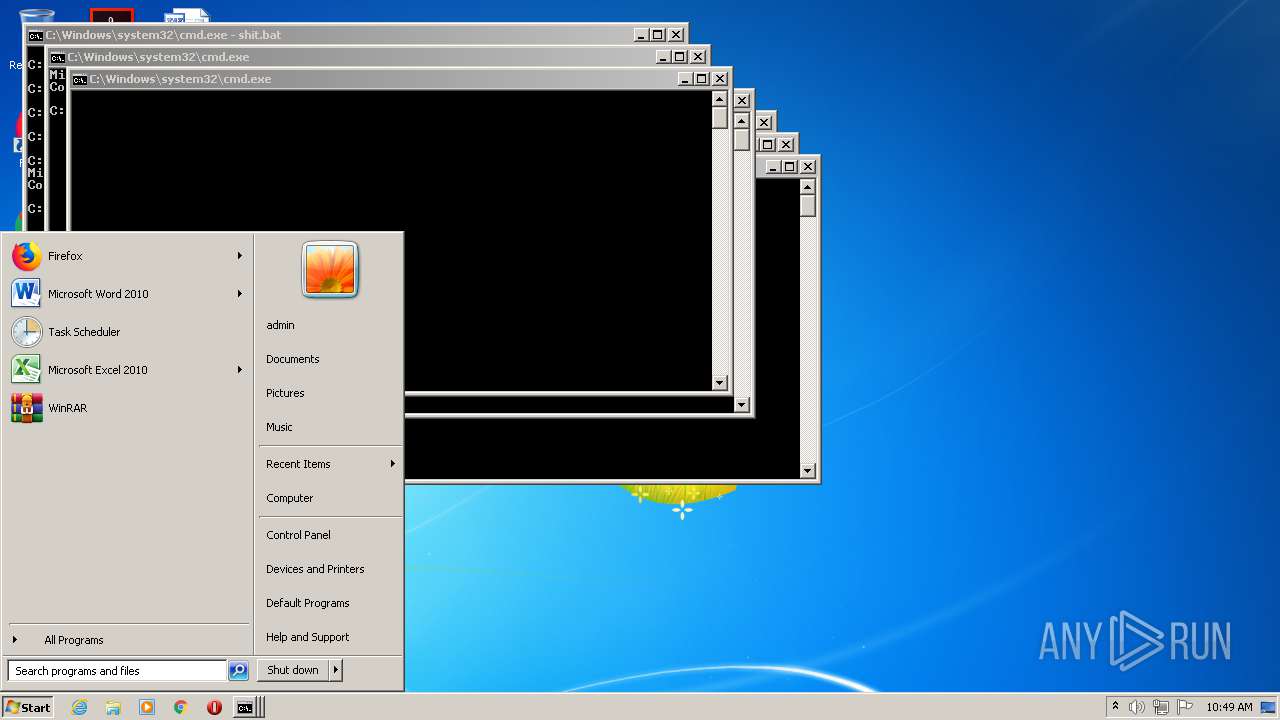This screenshot has width=1280, height=720.
Task: Open Default Programs
Action: point(307,603)
